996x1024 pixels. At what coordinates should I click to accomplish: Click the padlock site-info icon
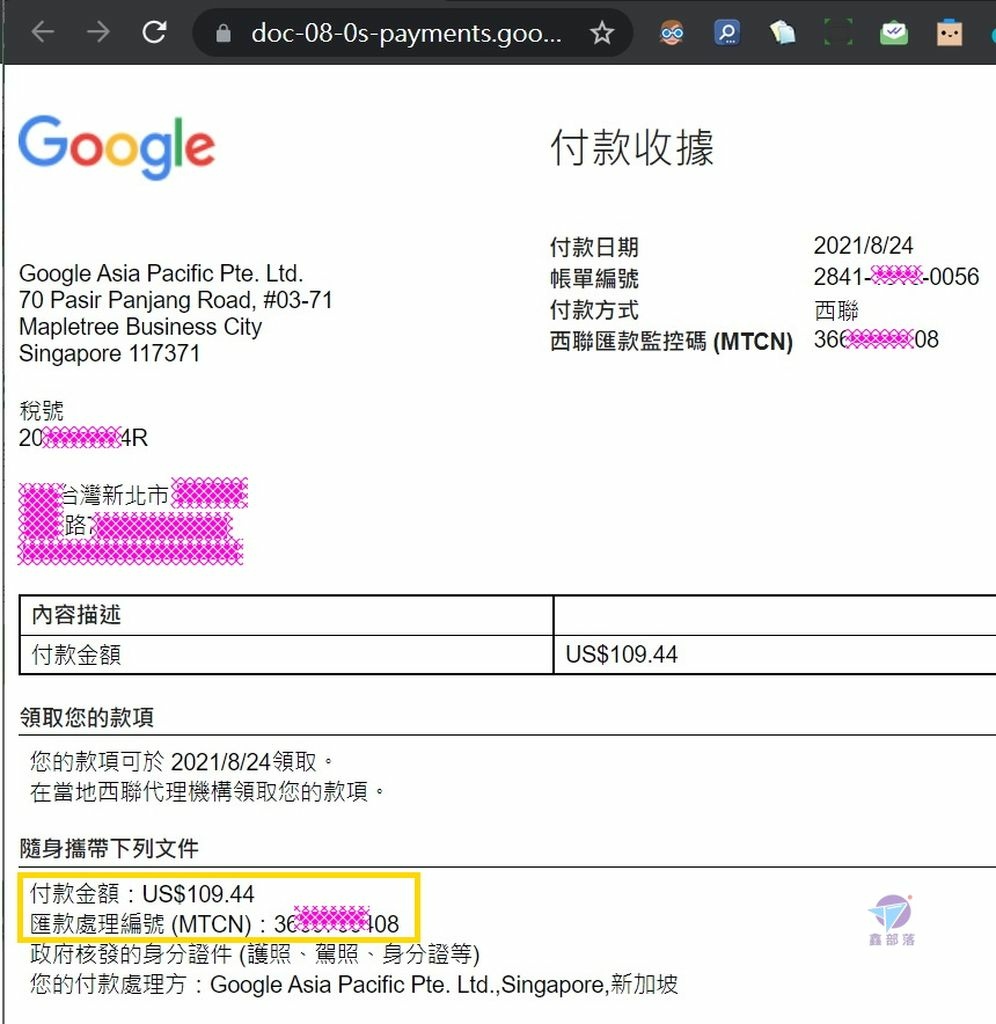(223, 33)
